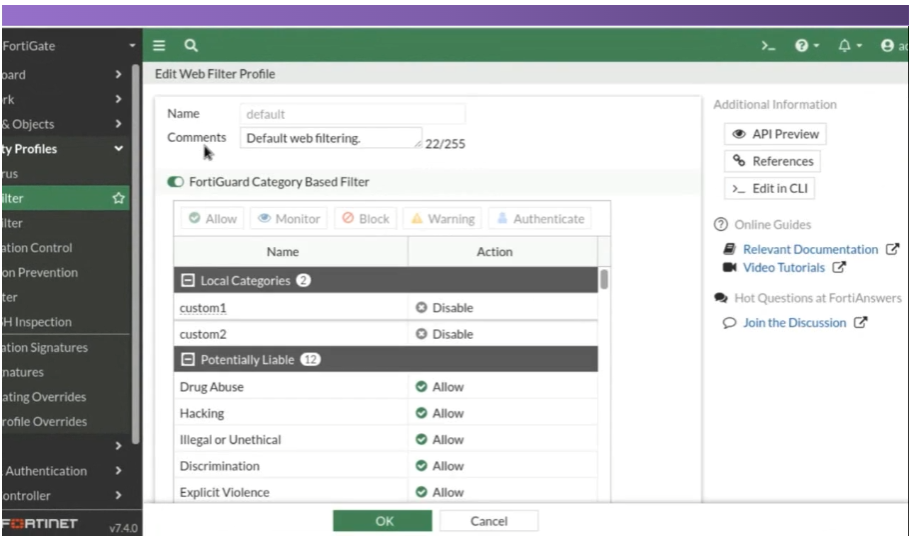
Task: Open the CLI console icon in the header
Action: click(768, 45)
